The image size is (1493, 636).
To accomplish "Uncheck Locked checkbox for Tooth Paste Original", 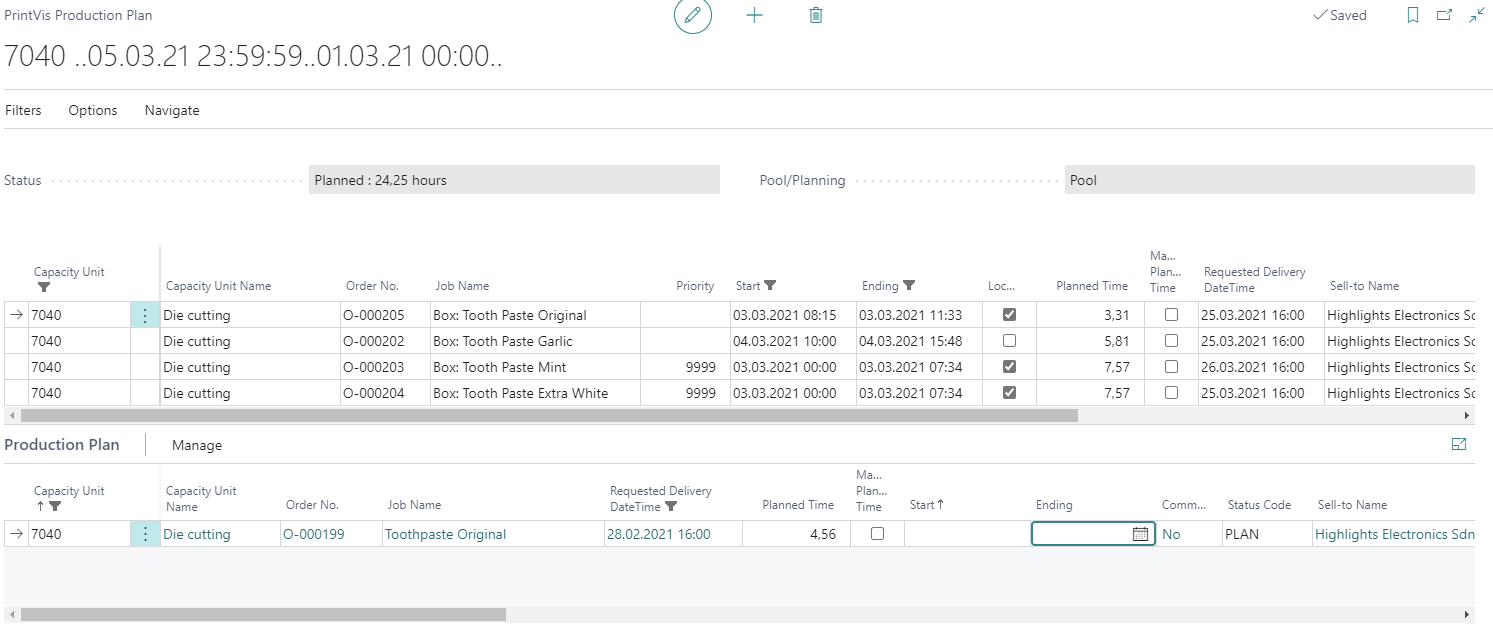I will [1009, 314].
